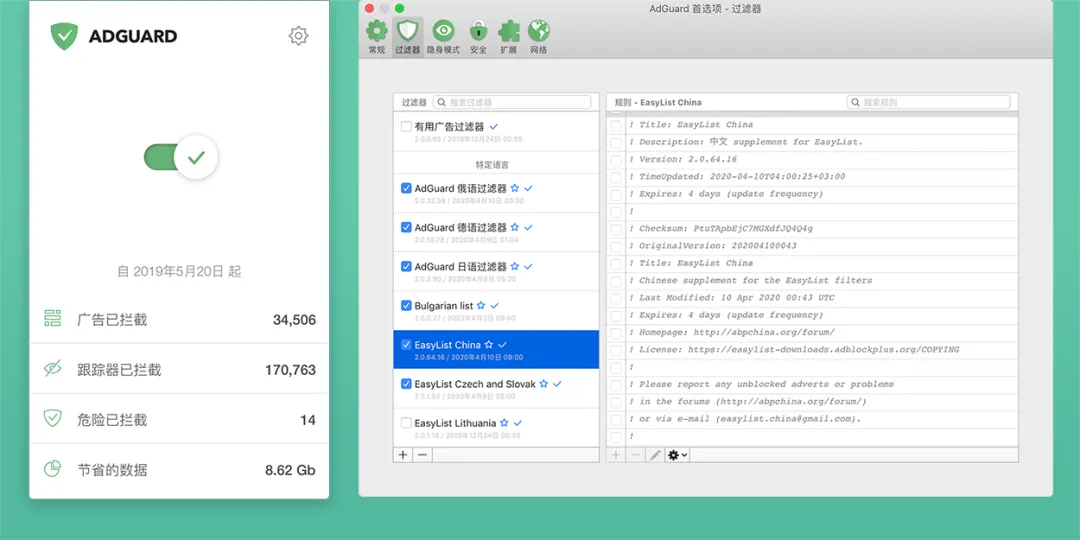
Task: Click checkmark icon beside AdGuard 日语过滤器
Action: pyautogui.click(x=529, y=266)
